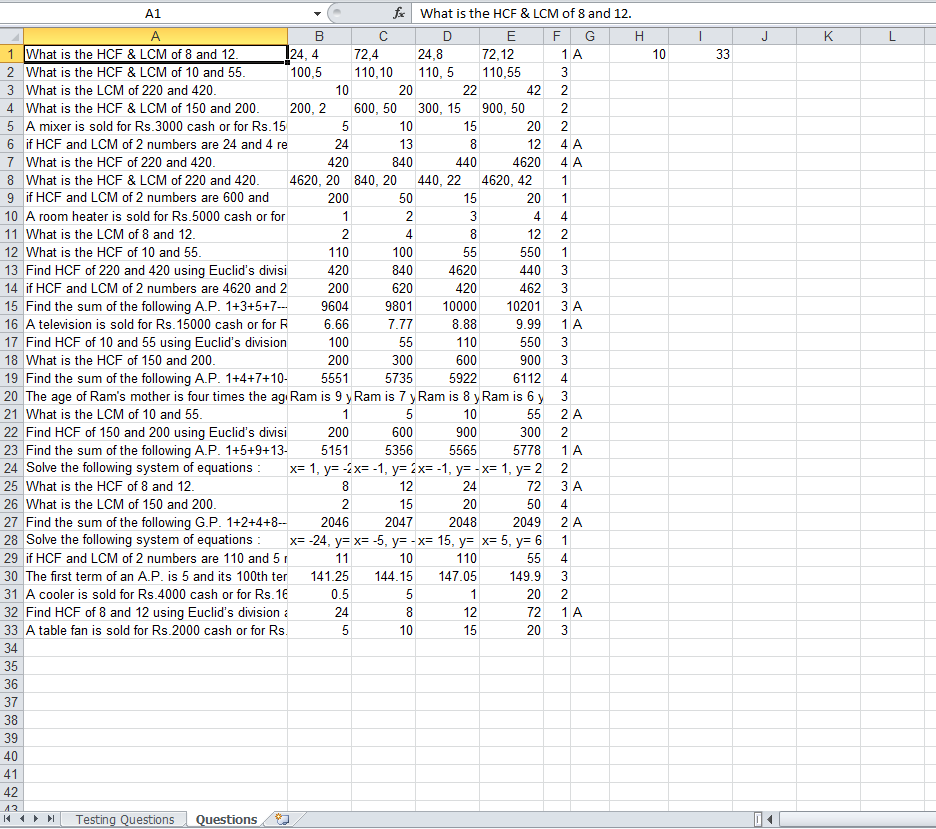Click cell '5778' in row 23
This screenshot has height=829, width=936.
pos(512,450)
